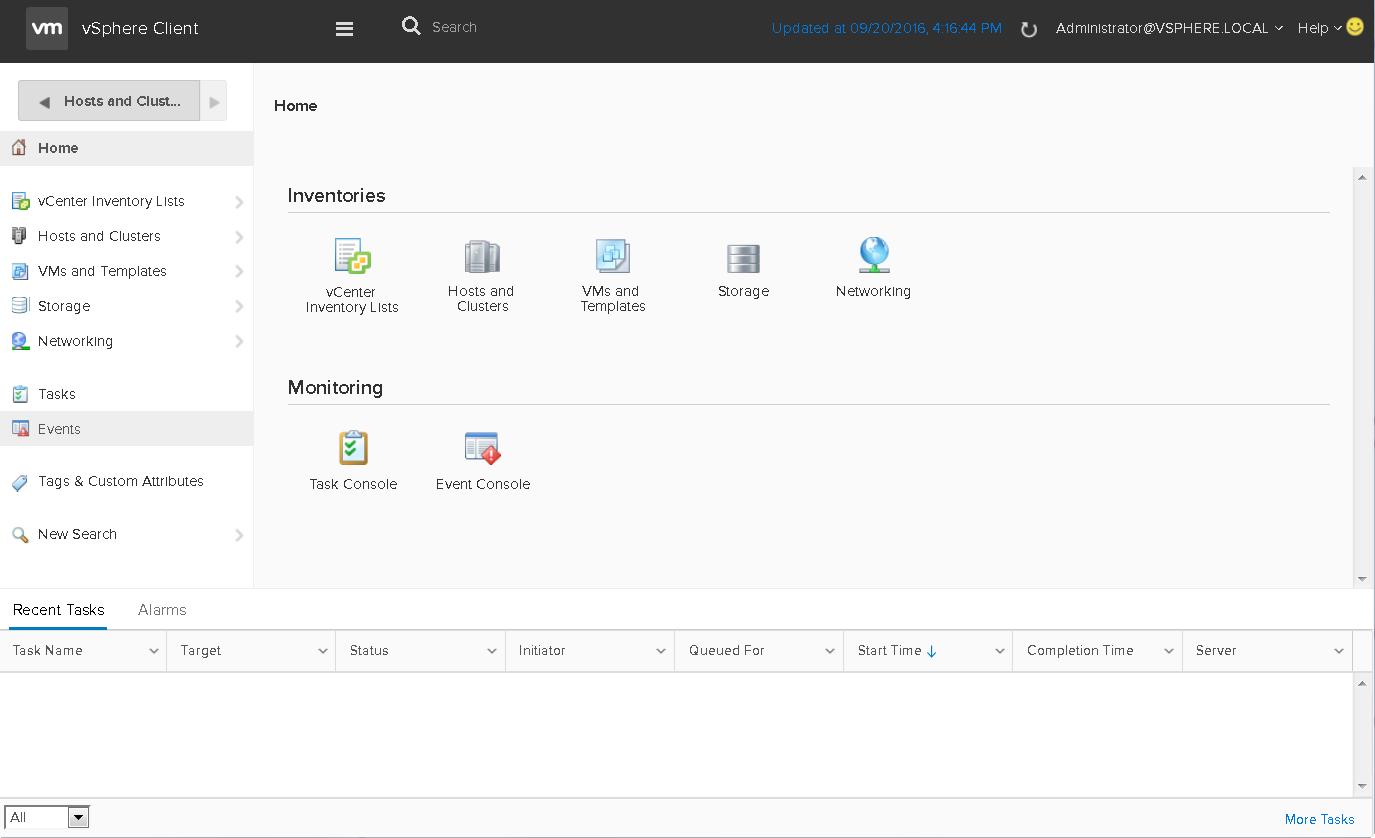This screenshot has width=1375, height=838.
Task: Click the main panel scrollbar up arrow
Action: [x=1361, y=177]
